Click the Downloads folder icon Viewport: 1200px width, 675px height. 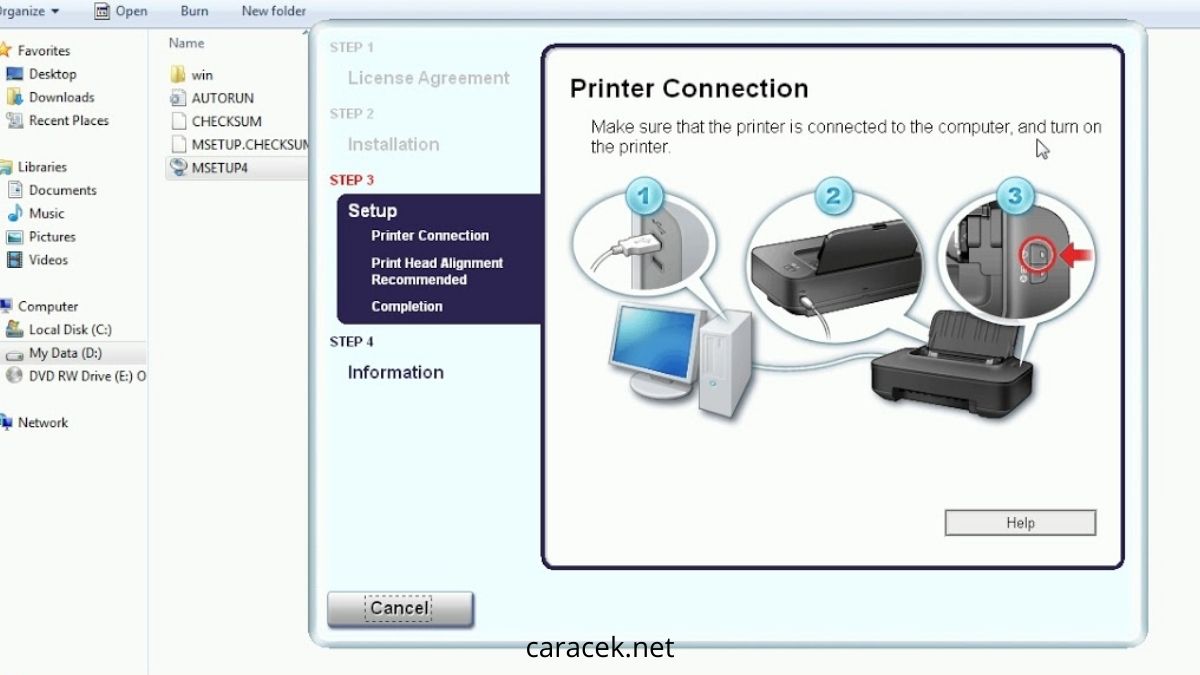[15, 97]
